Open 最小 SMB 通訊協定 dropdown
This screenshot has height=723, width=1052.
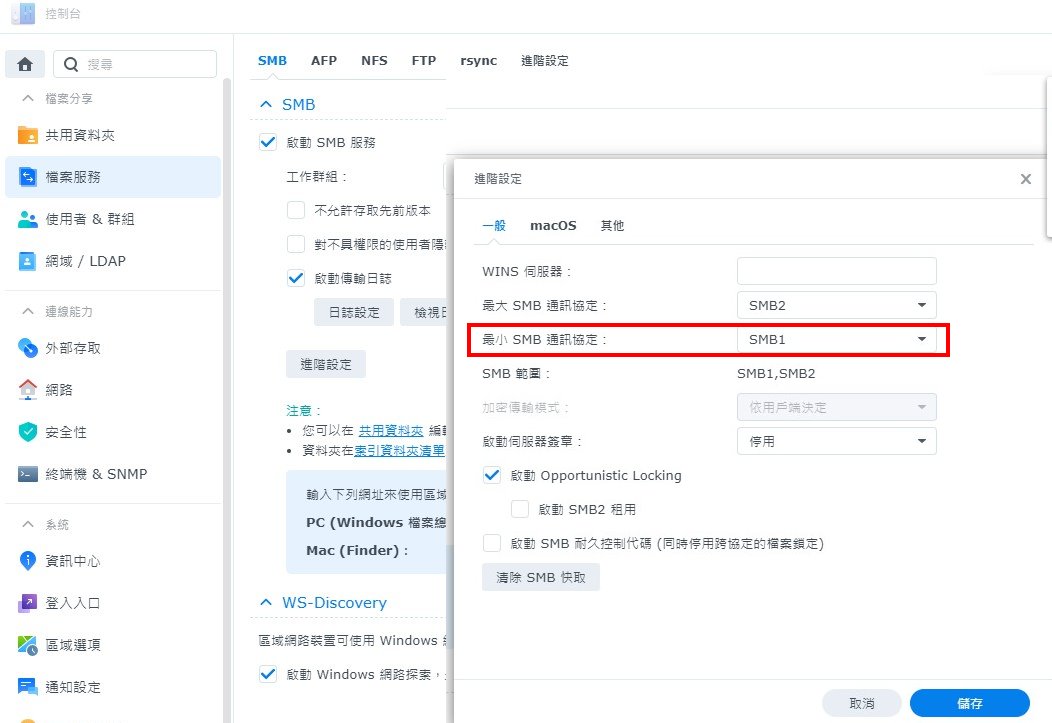836,339
